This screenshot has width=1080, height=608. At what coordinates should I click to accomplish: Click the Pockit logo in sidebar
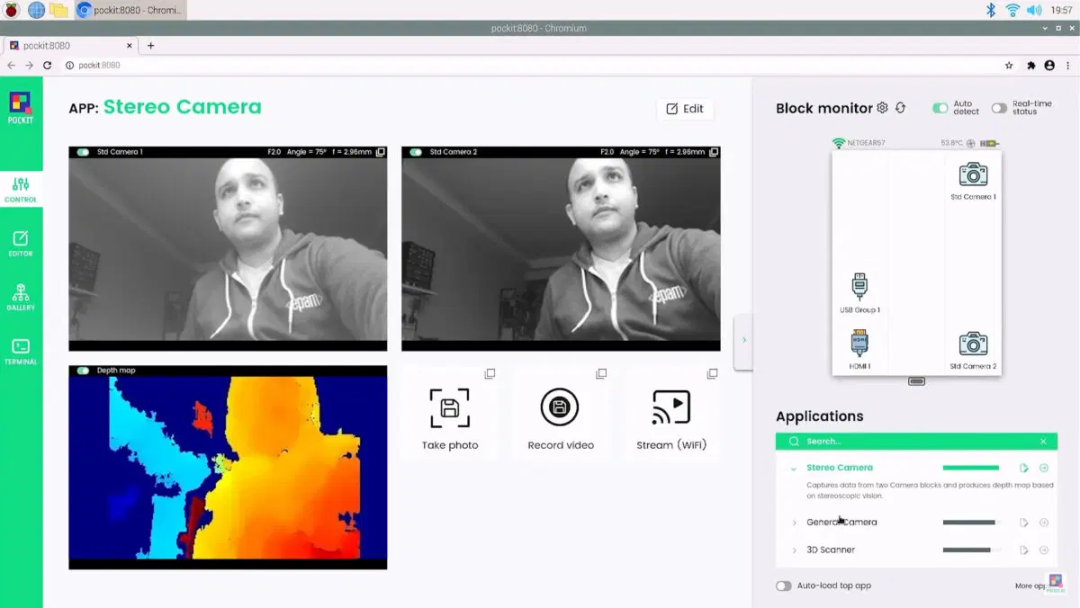[x=20, y=108]
